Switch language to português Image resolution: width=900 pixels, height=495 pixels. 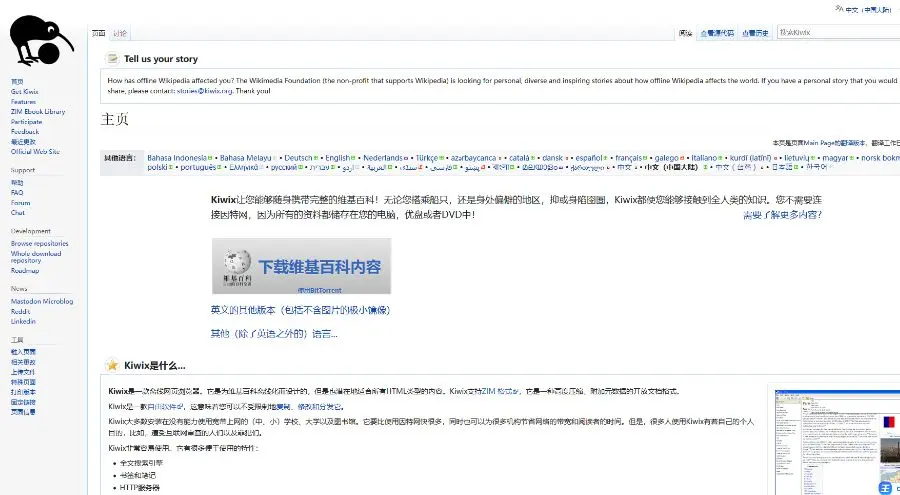(198, 167)
